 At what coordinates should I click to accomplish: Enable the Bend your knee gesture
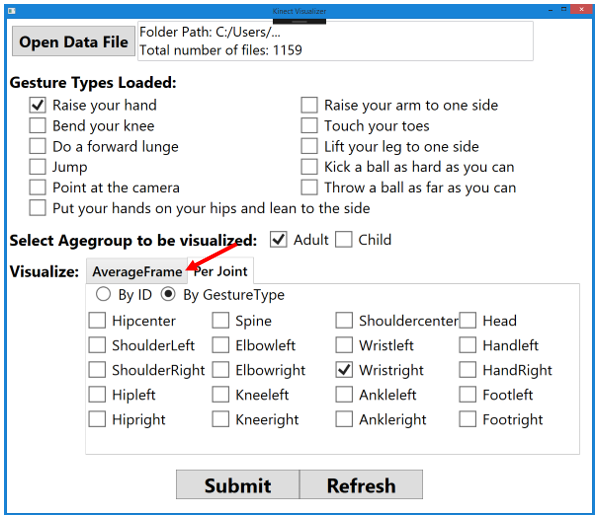(38, 126)
